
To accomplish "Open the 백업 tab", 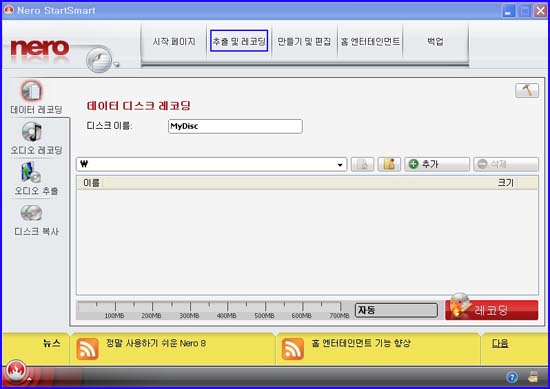I will point(435,41).
